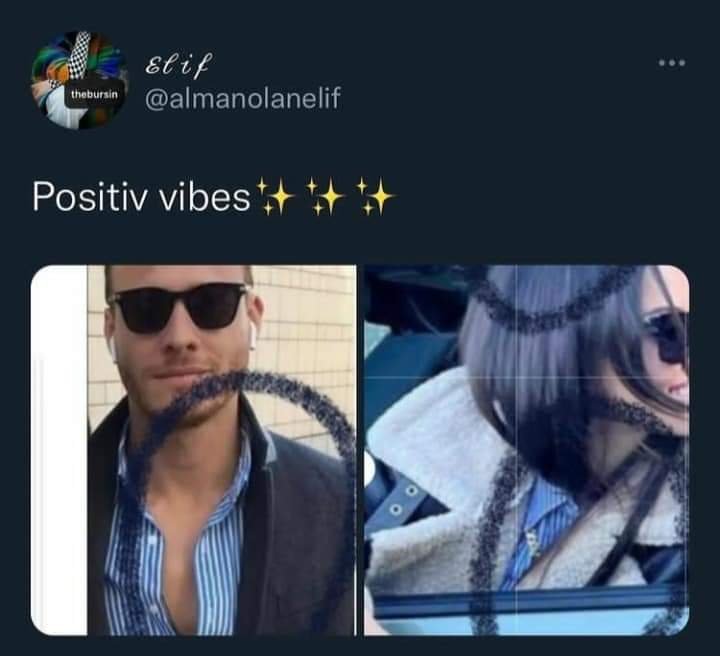
Task: Click the woman's sunglasses in right photo
Action: tap(667, 336)
